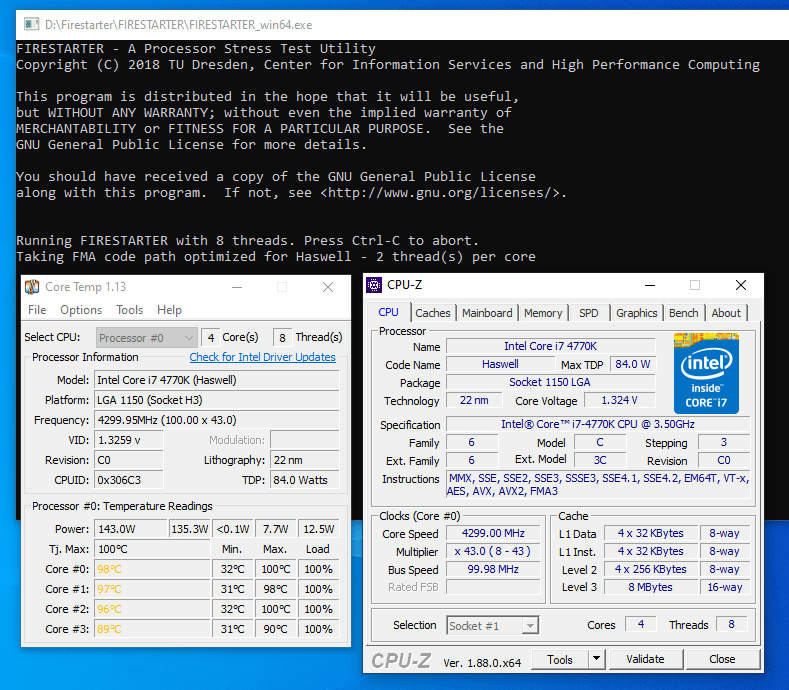Switch to the Memory tab

point(543,313)
